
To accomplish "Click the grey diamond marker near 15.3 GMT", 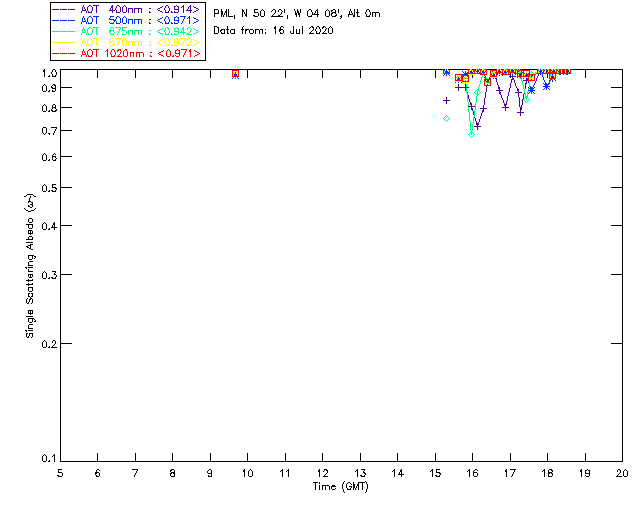I will click(446, 119).
